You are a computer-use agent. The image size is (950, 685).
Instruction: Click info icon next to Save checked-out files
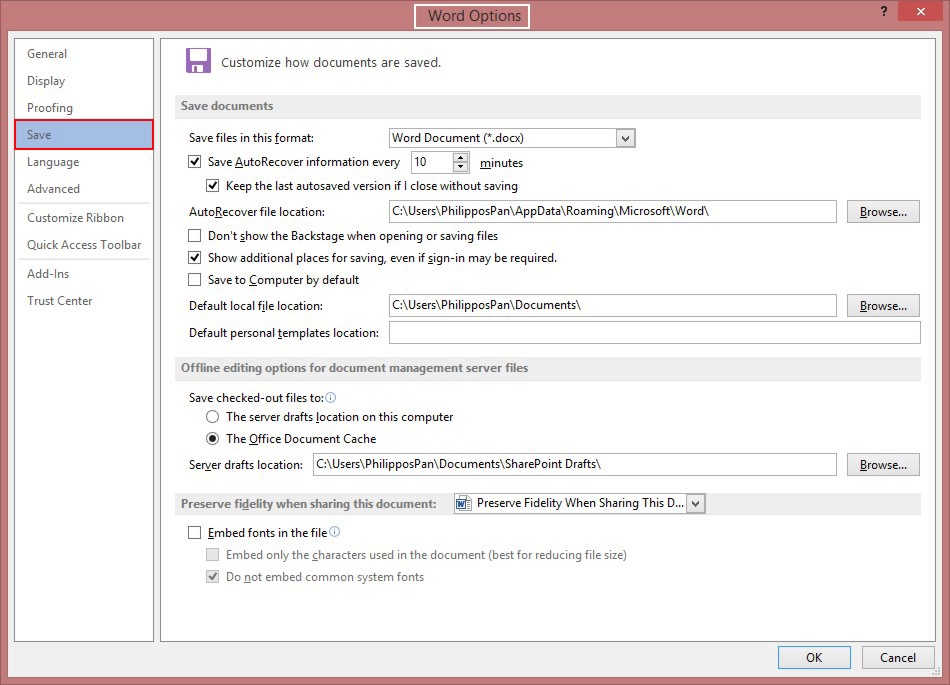331,397
